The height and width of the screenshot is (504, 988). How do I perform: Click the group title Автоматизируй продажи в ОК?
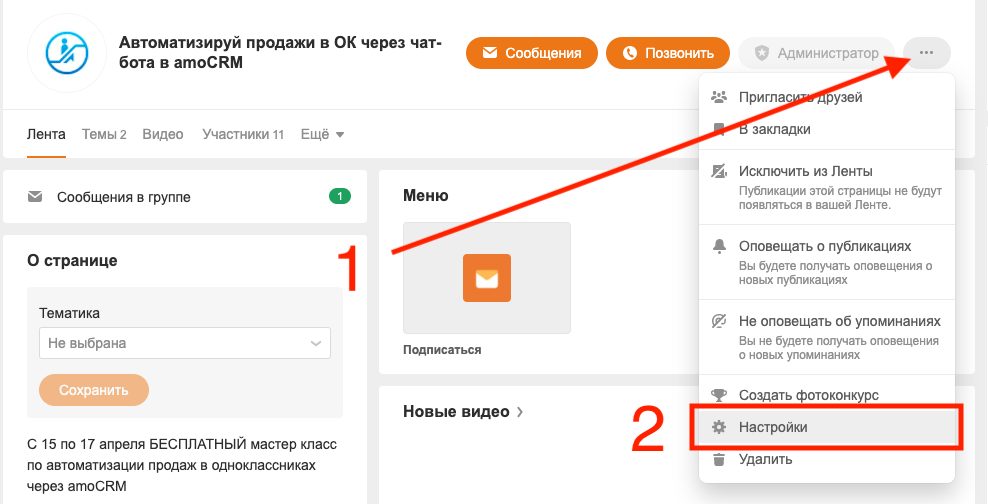point(280,53)
